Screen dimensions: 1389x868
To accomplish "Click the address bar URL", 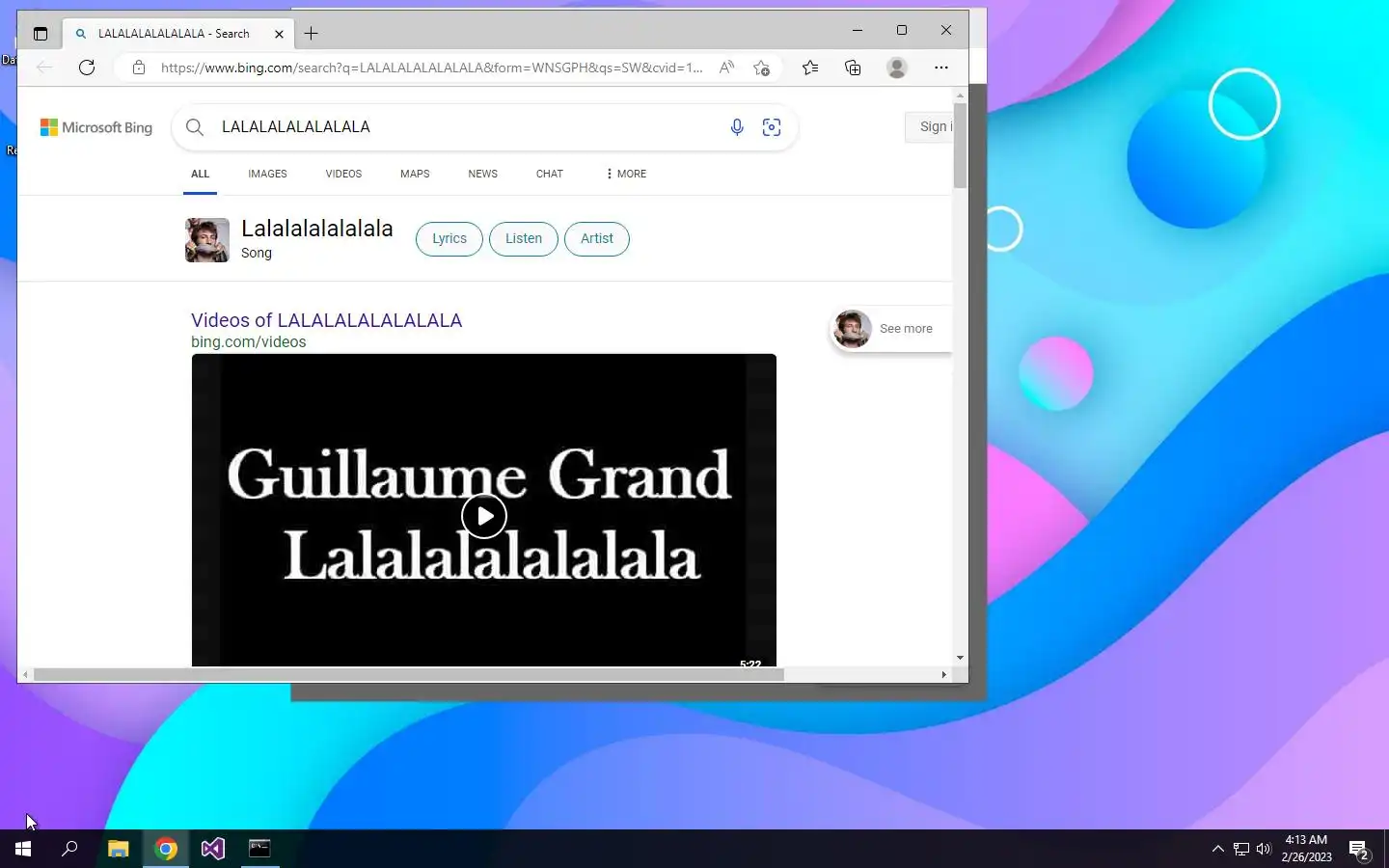I will click(x=431, y=68).
